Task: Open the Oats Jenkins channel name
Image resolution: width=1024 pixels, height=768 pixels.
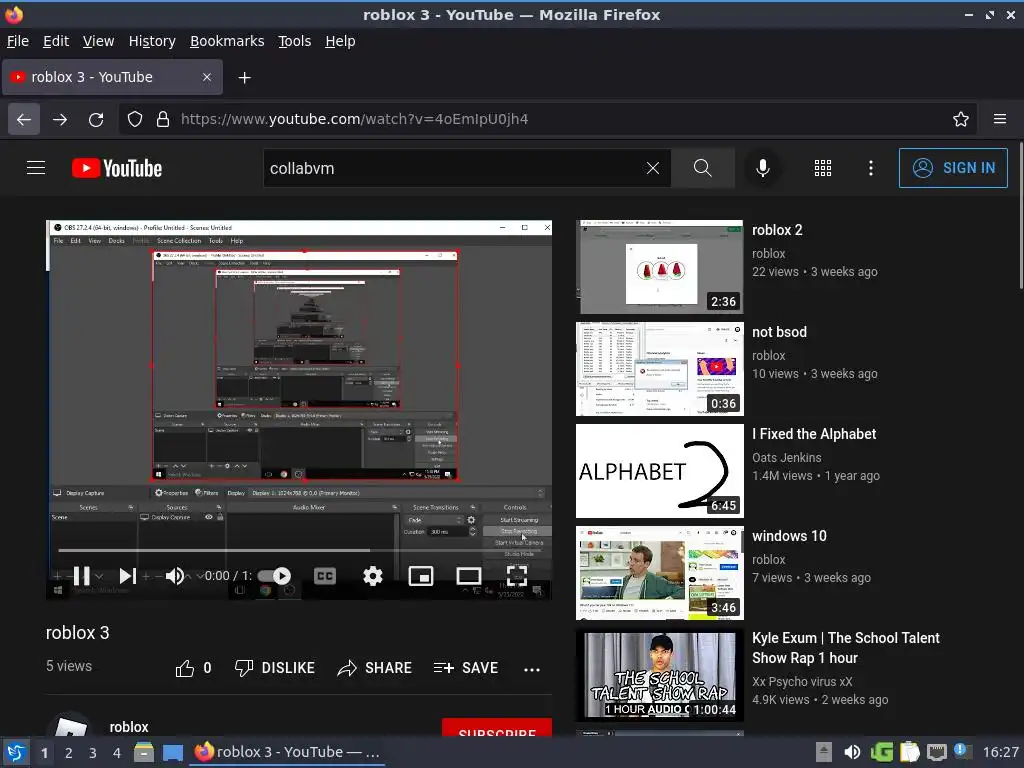Action: click(786, 457)
